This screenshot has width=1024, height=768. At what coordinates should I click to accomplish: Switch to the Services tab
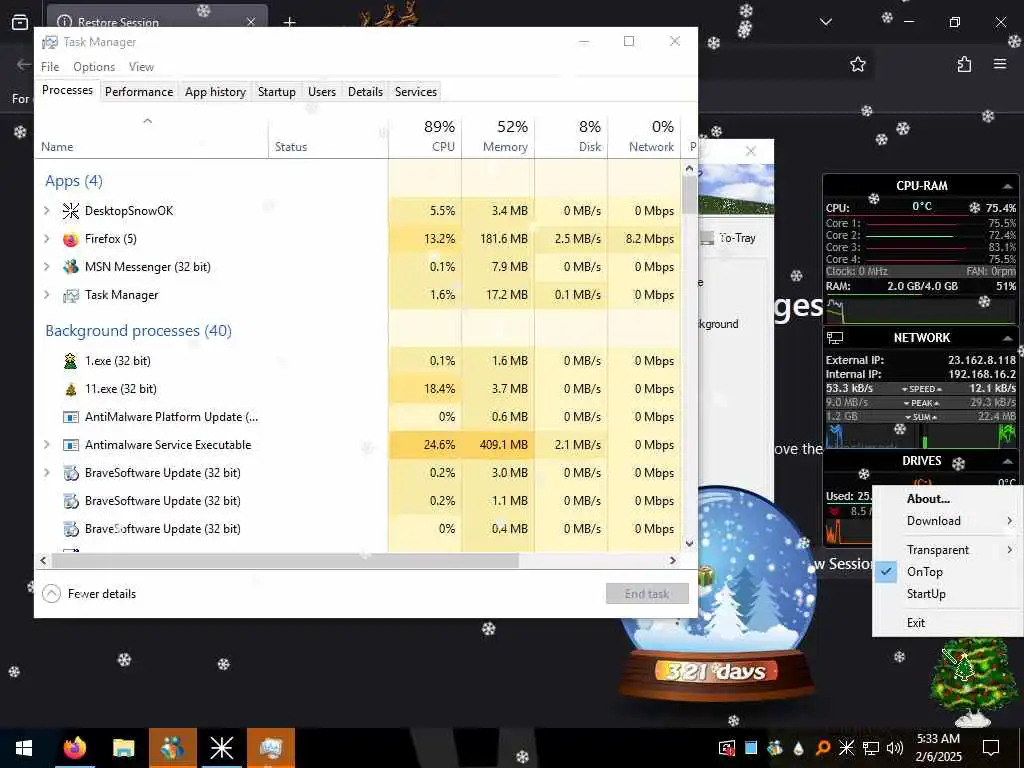pyautogui.click(x=416, y=92)
